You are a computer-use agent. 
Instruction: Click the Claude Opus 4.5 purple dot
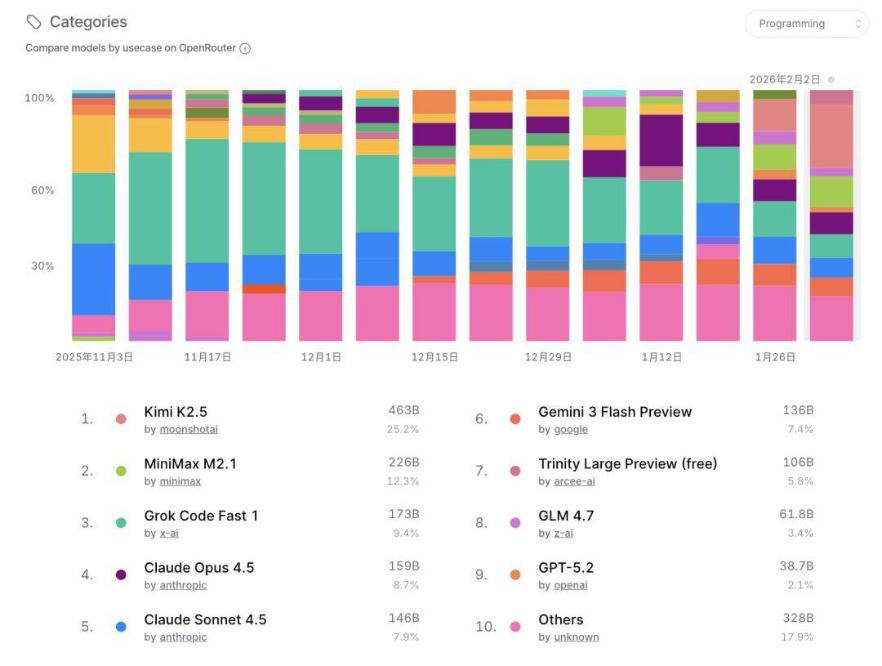(x=121, y=575)
